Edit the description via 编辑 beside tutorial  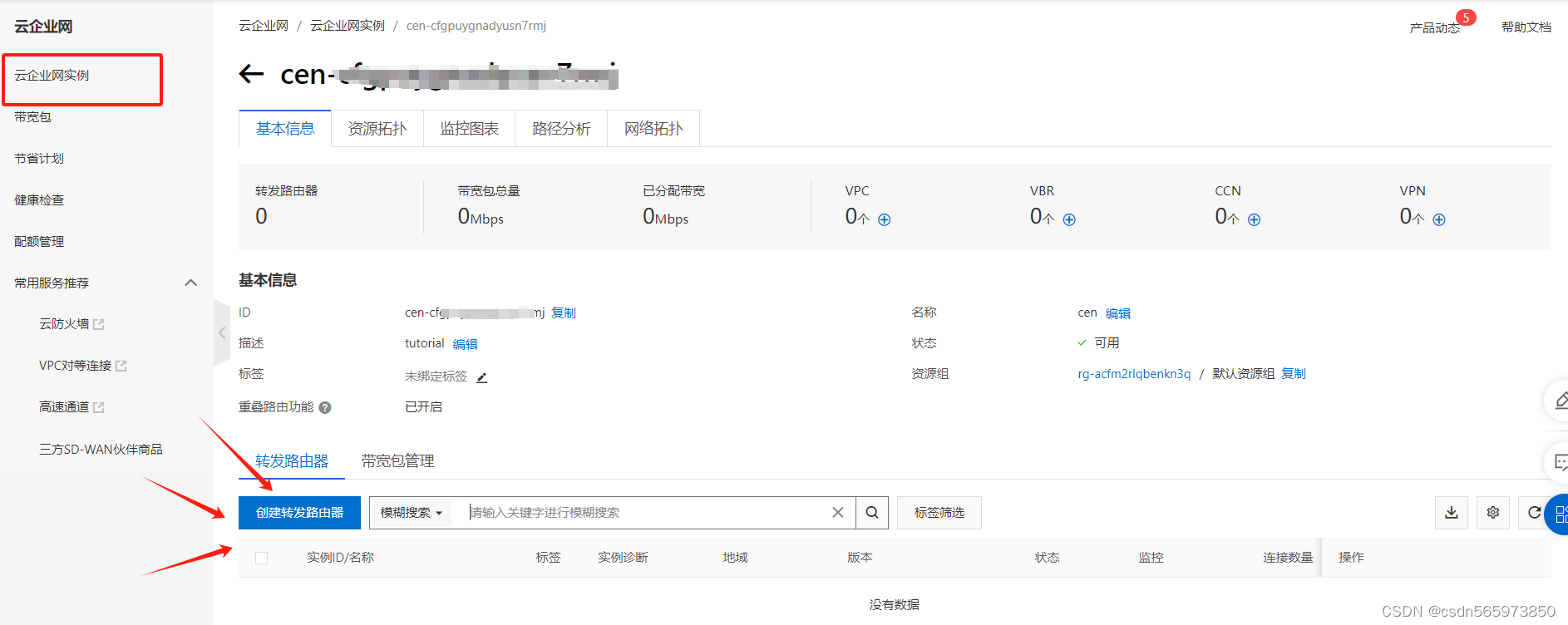[x=466, y=344]
